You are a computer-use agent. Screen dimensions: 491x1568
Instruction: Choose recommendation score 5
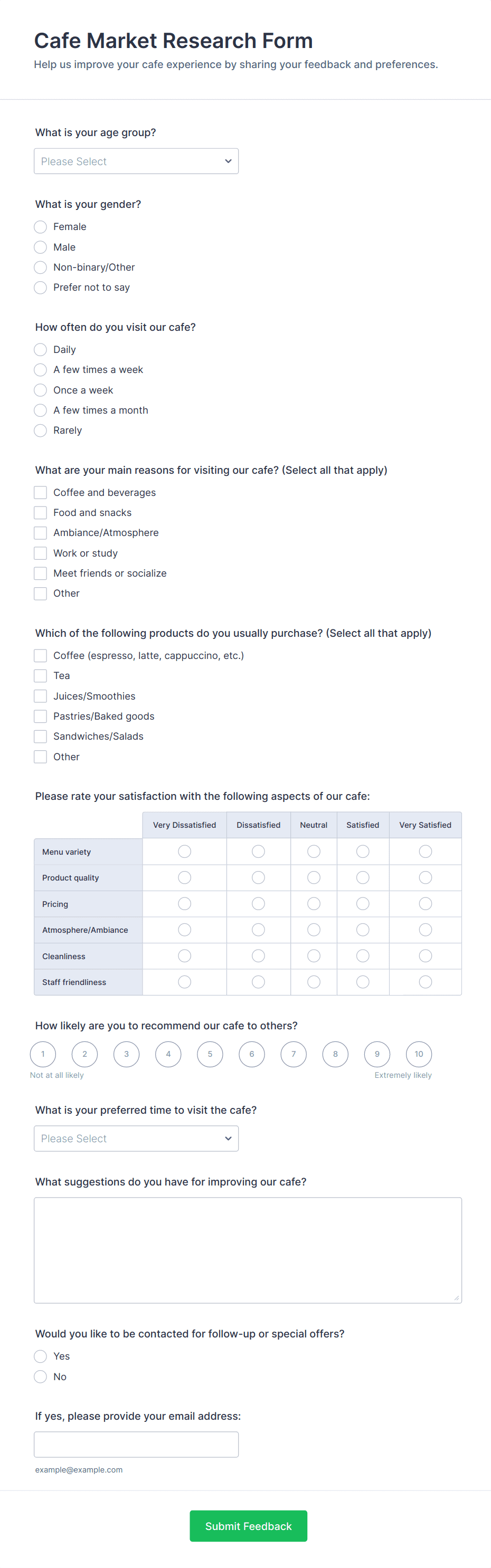click(x=210, y=1054)
